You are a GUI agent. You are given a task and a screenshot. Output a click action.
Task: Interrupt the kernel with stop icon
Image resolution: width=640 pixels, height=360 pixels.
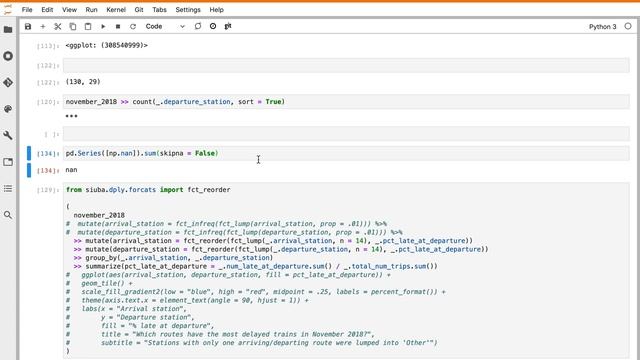point(118,27)
